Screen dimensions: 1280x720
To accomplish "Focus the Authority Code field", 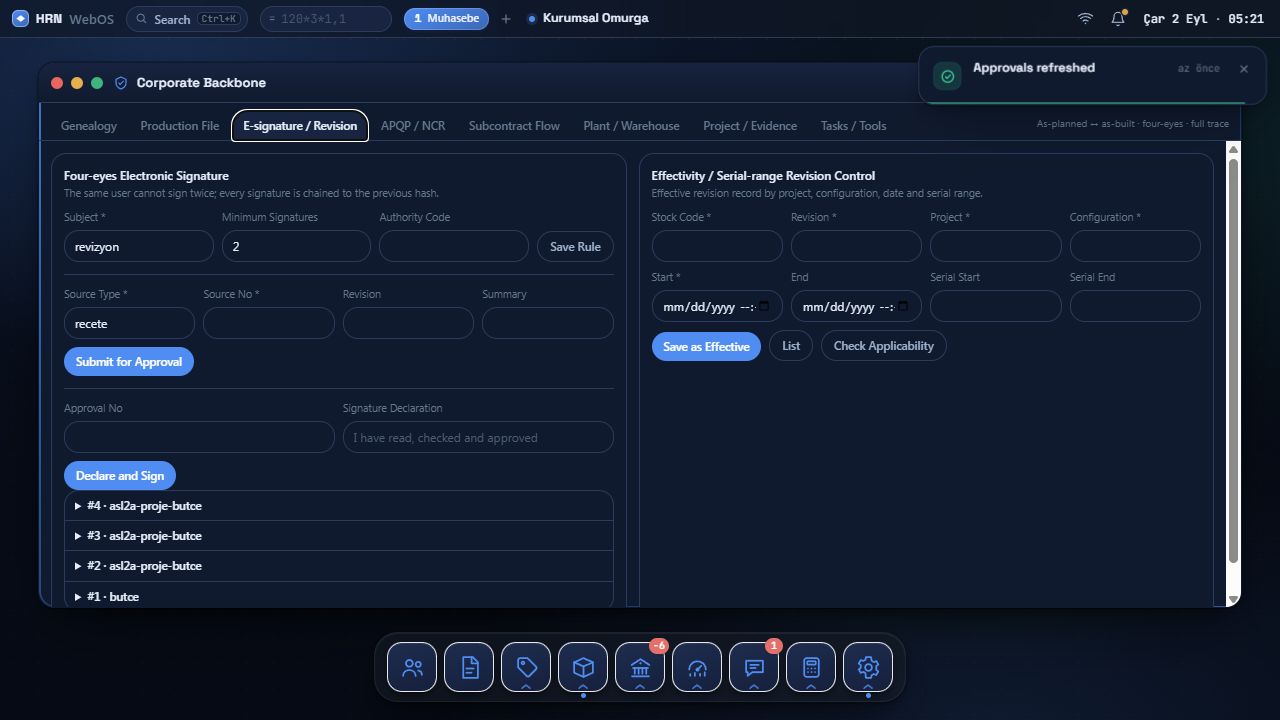I will [x=454, y=247].
